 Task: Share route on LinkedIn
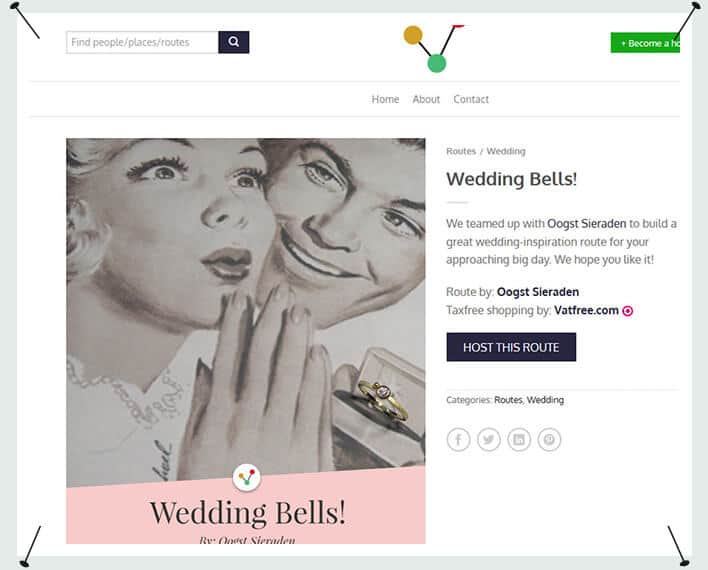click(519, 439)
